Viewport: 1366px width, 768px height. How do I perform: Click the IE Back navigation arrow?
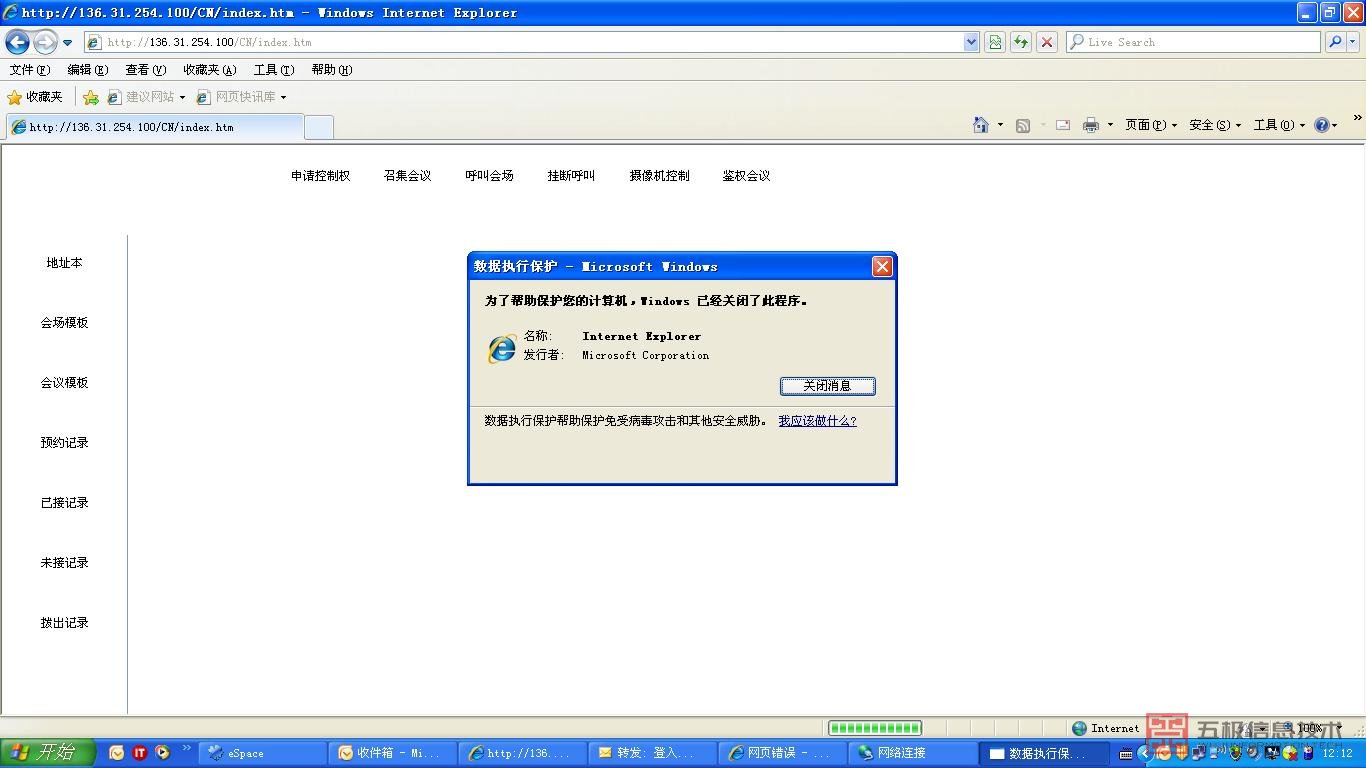click(18, 42)
